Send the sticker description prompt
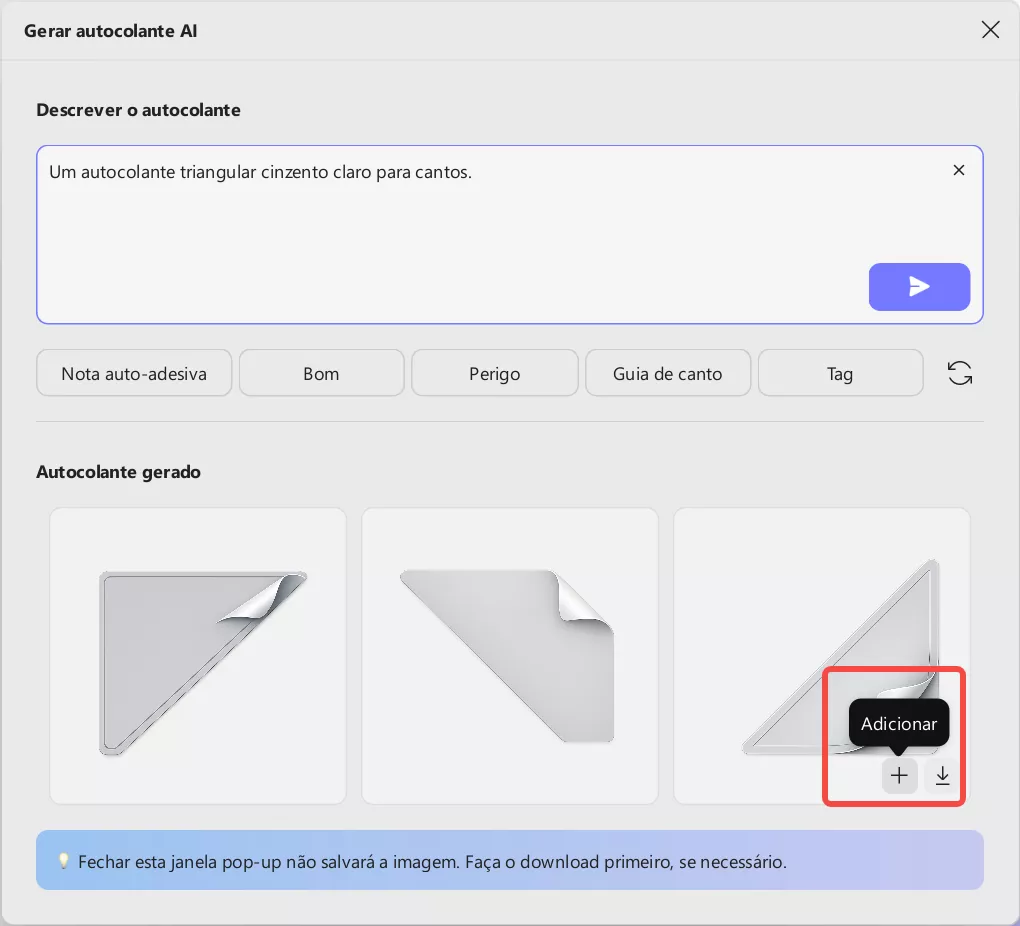1020x926 pixels. [x=919, y=286]
